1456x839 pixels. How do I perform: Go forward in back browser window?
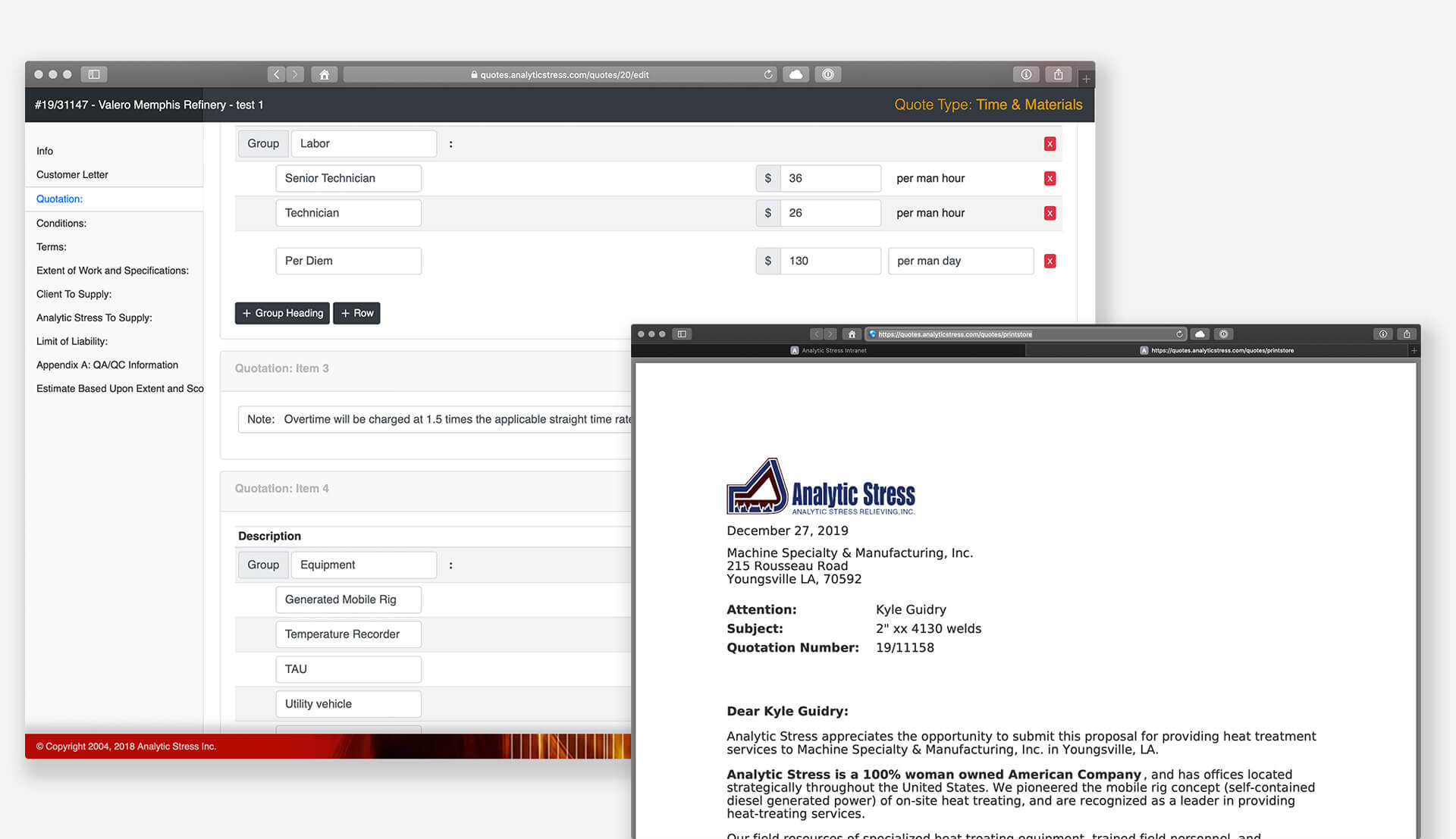[x=295, y=74]
